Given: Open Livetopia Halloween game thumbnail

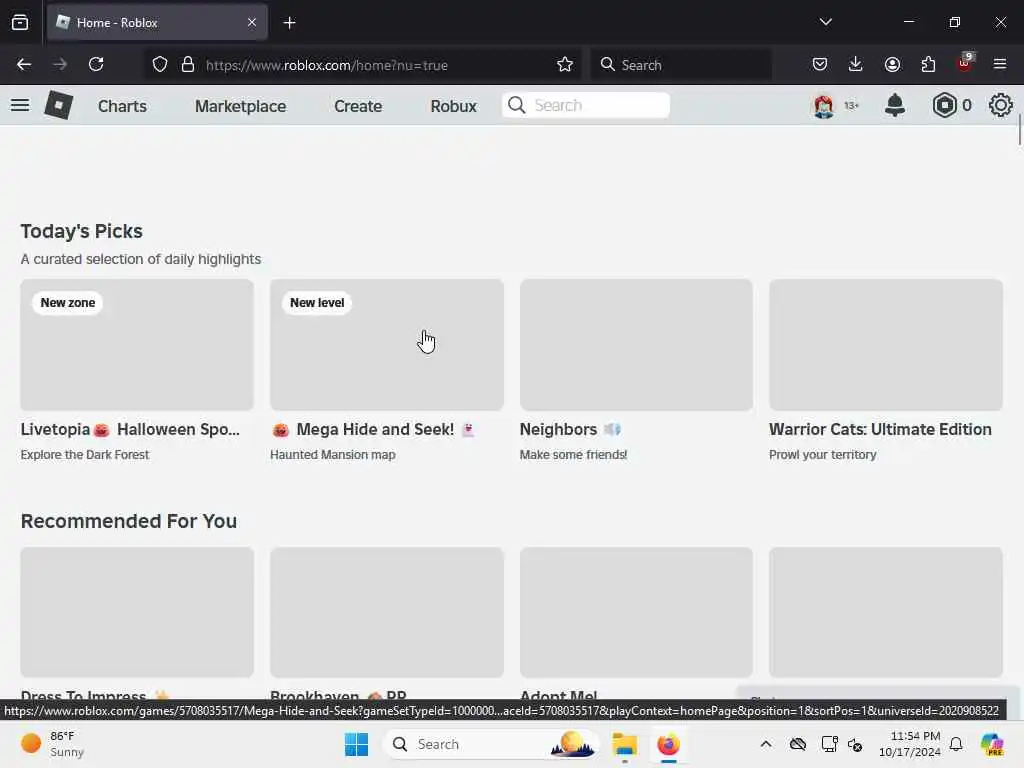Looking at the screenshot, I should pyautogui.click(x=137, y=345).
